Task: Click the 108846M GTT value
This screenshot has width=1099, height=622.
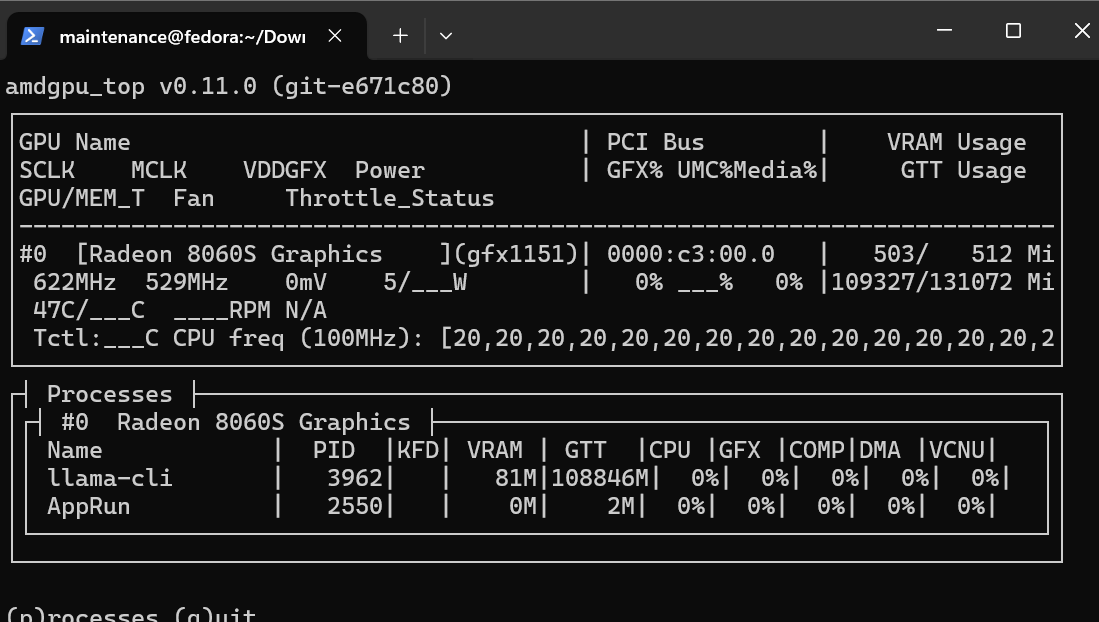Action: [x=599, y=479]
